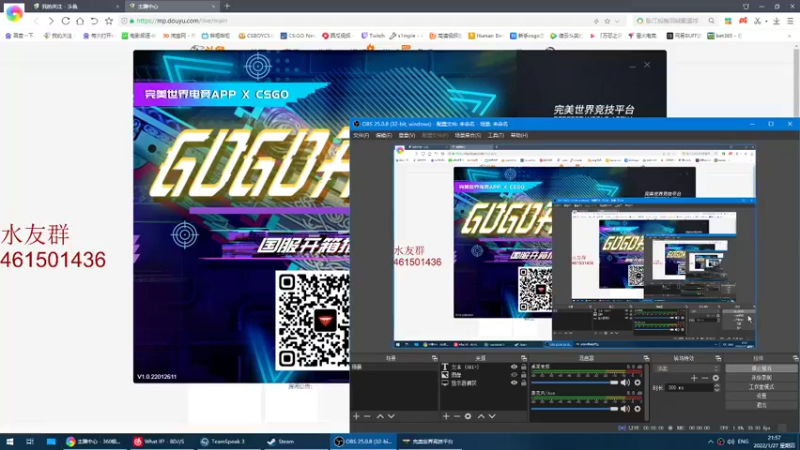The image size is (800, 450).
Task: Open the OBS Help menu
Action: (x=519, y=135)
